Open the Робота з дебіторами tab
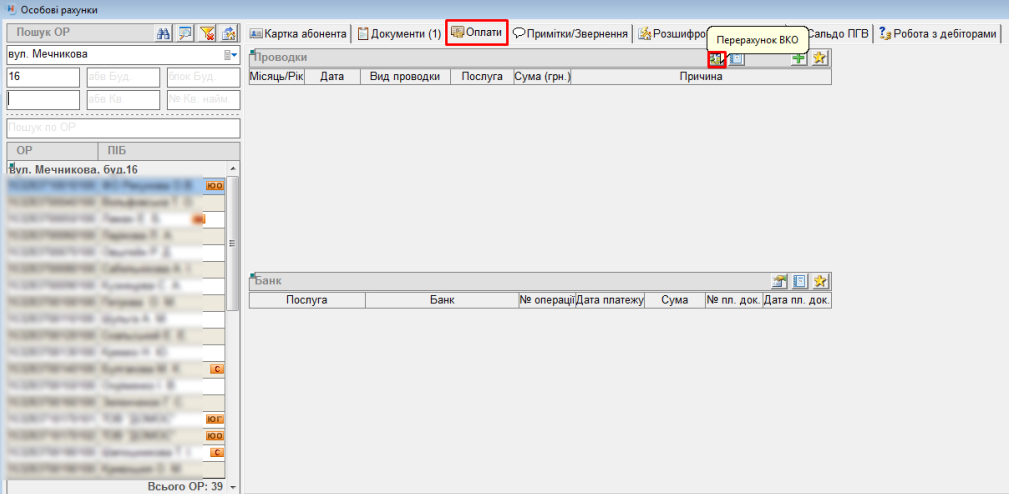The height and width of the screenshot is (494, 1011). [937, 34]
